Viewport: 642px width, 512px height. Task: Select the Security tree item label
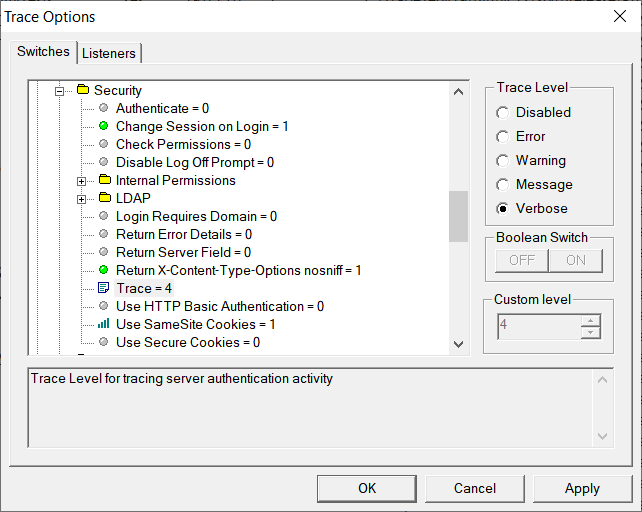[x=118, y=90]
